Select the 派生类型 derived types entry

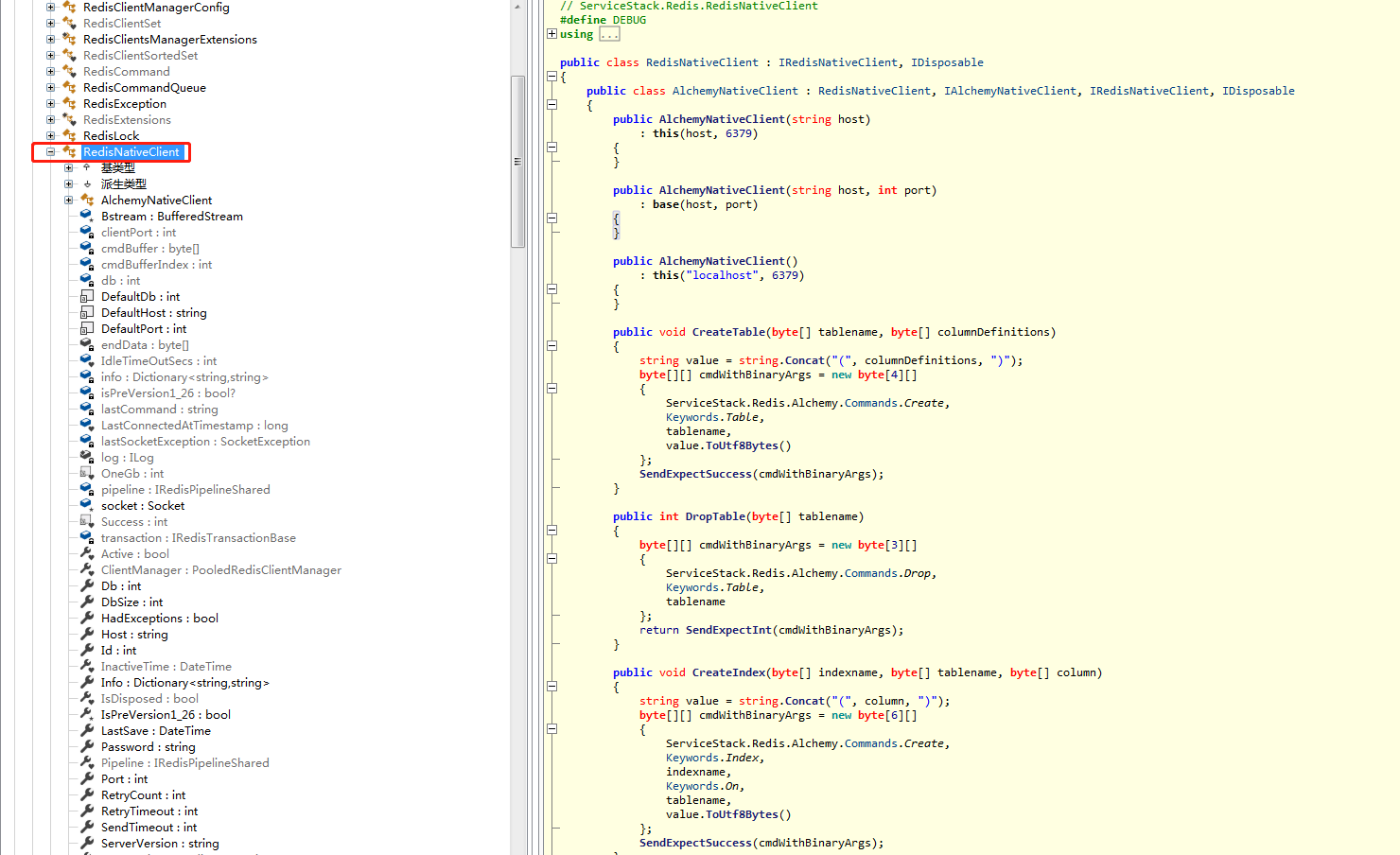point(124,183)
